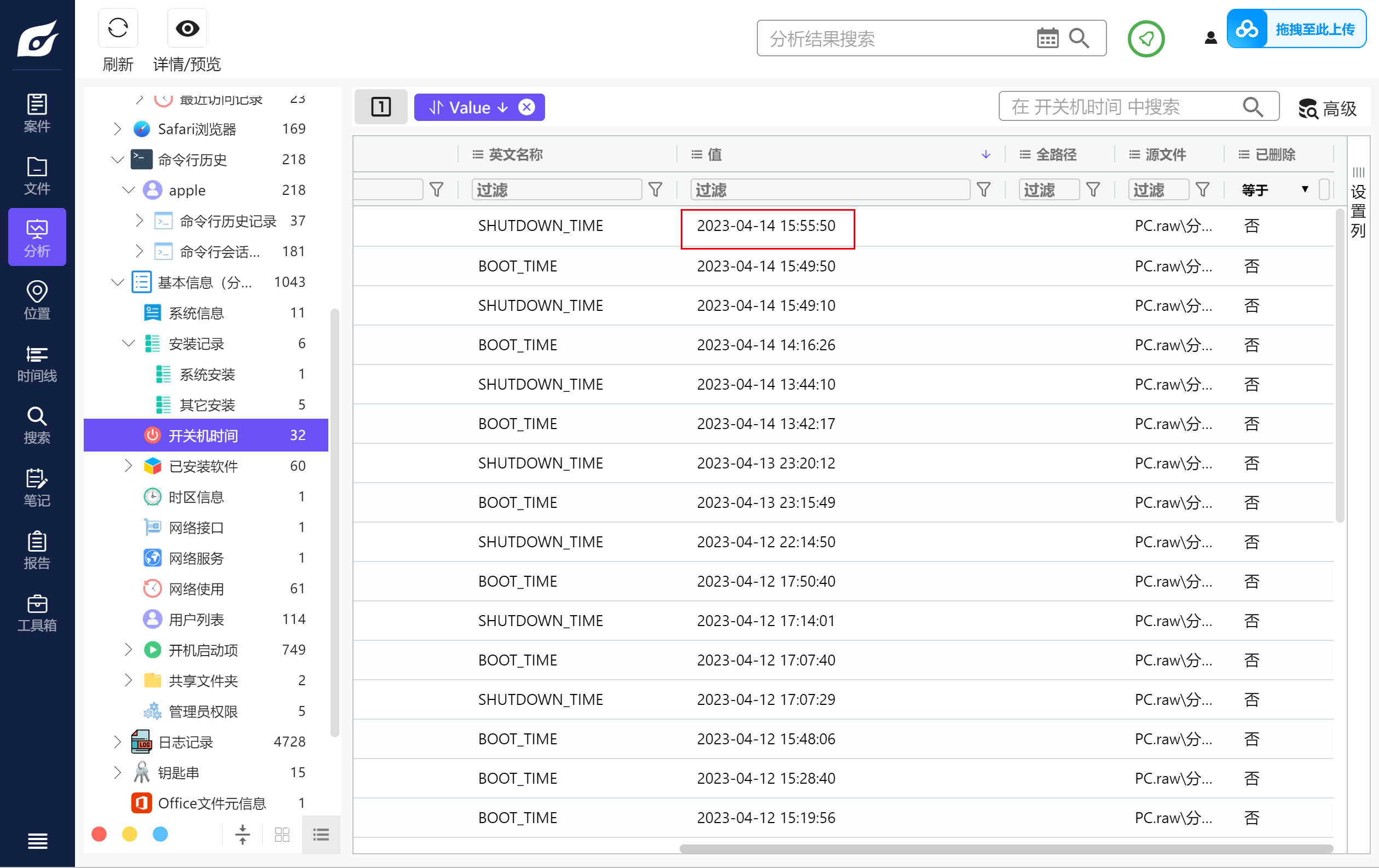Open the 位置 sidebar section
This screenshot has height=868, width=1379.
click(37, 299)
